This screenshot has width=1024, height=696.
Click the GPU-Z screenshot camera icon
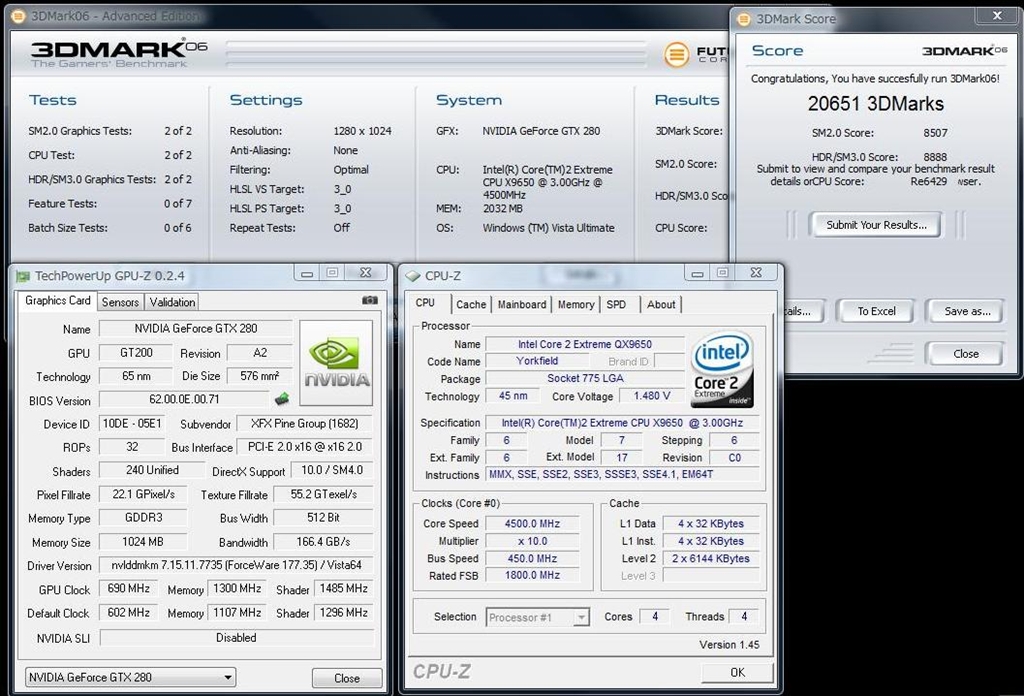pyautogui.click(x=370, y=300)
